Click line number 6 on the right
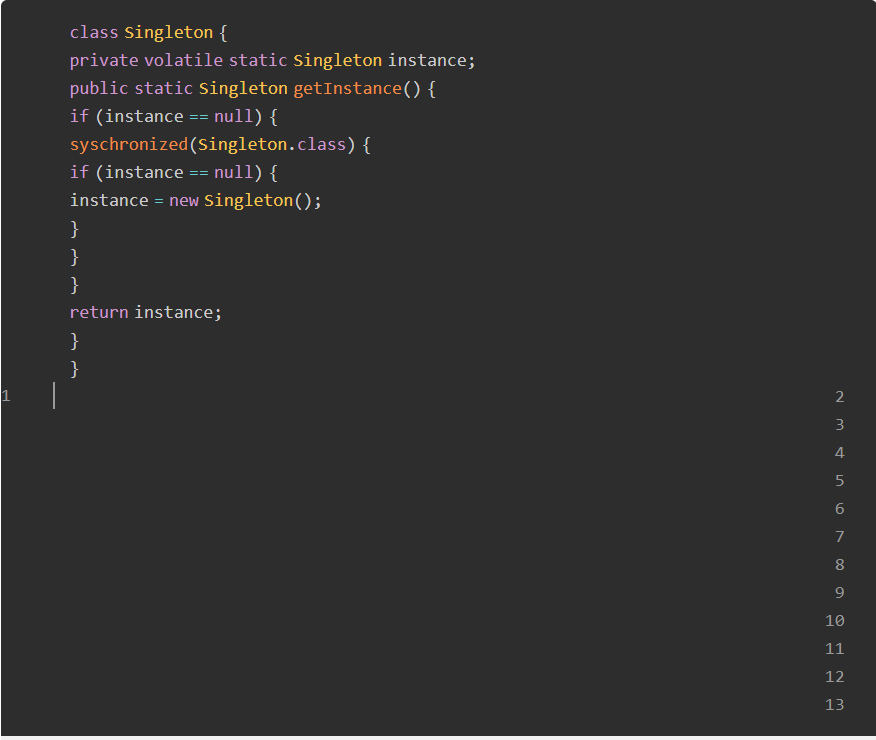The image size is (876, 740). pos(840,509)
